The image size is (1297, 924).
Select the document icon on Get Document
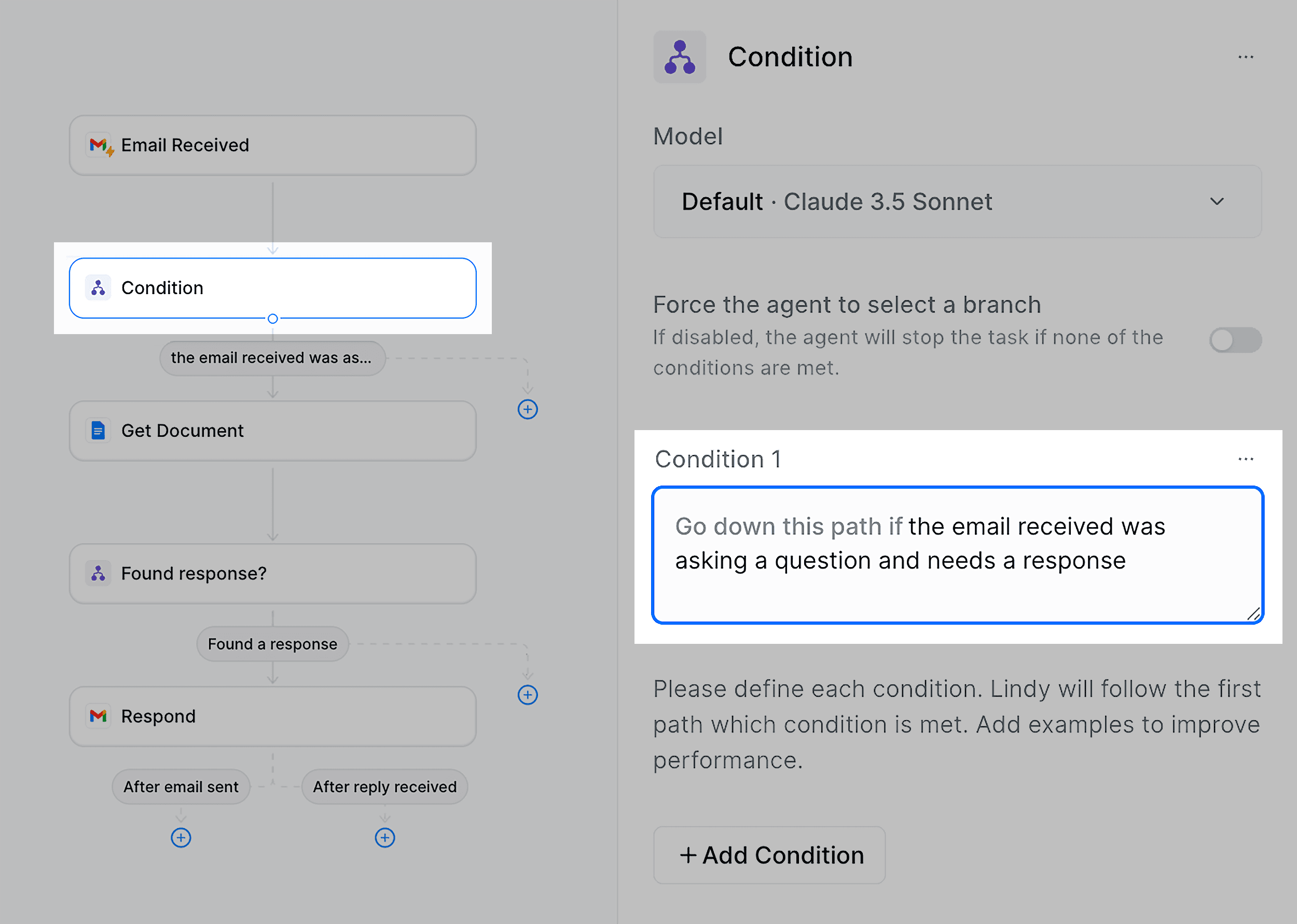pyautogui.click(x=98, y=431)
